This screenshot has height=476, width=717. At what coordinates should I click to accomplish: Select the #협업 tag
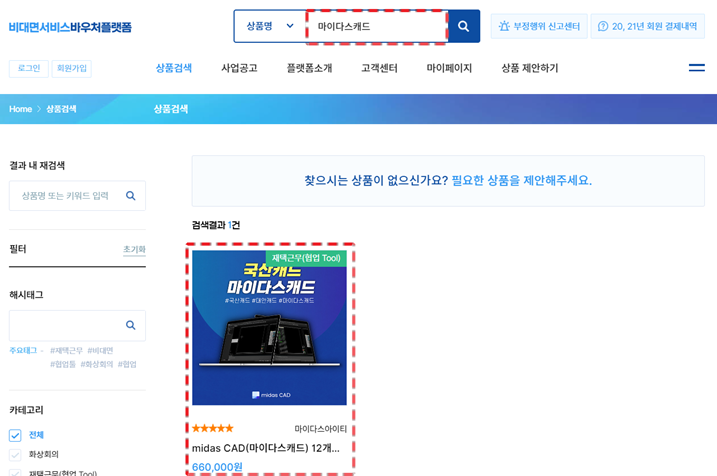click(127, 364)
